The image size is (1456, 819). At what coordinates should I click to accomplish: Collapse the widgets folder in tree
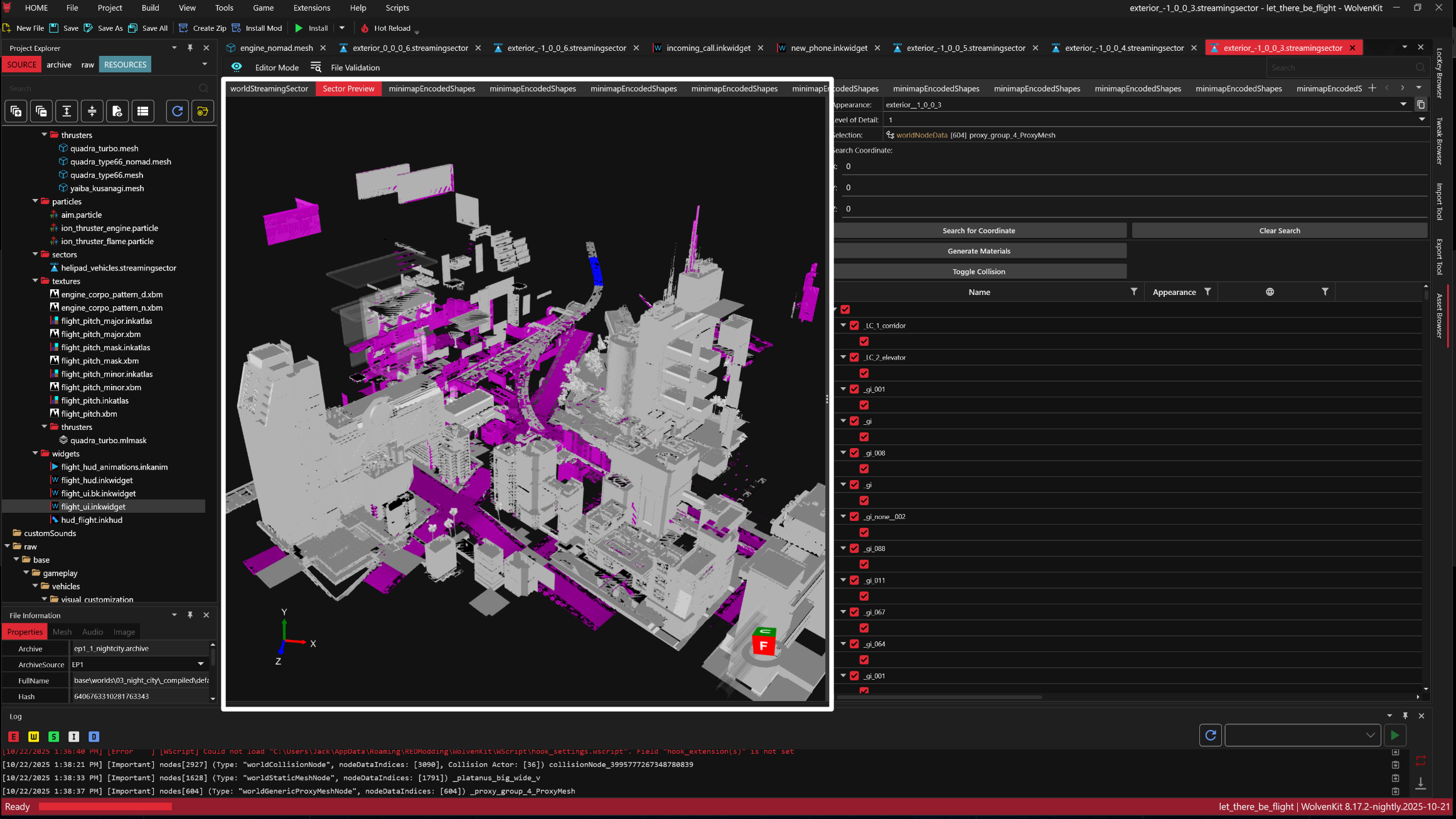pyautogui.click(x=36, y=453)
